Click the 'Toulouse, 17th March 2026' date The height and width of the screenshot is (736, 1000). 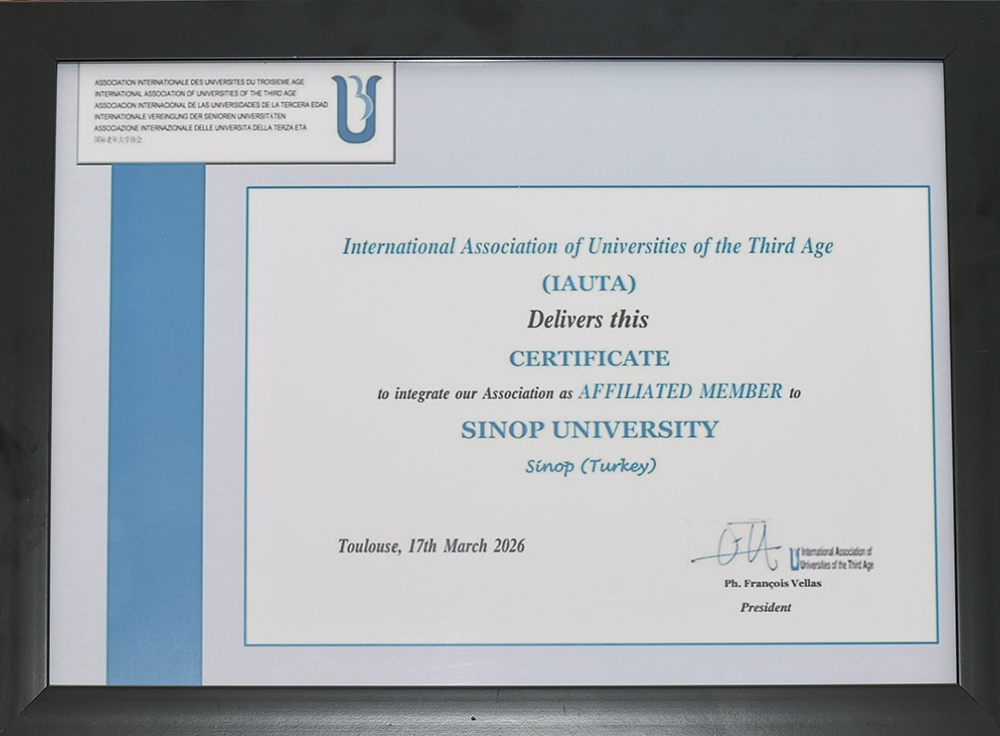click(431, 546)
